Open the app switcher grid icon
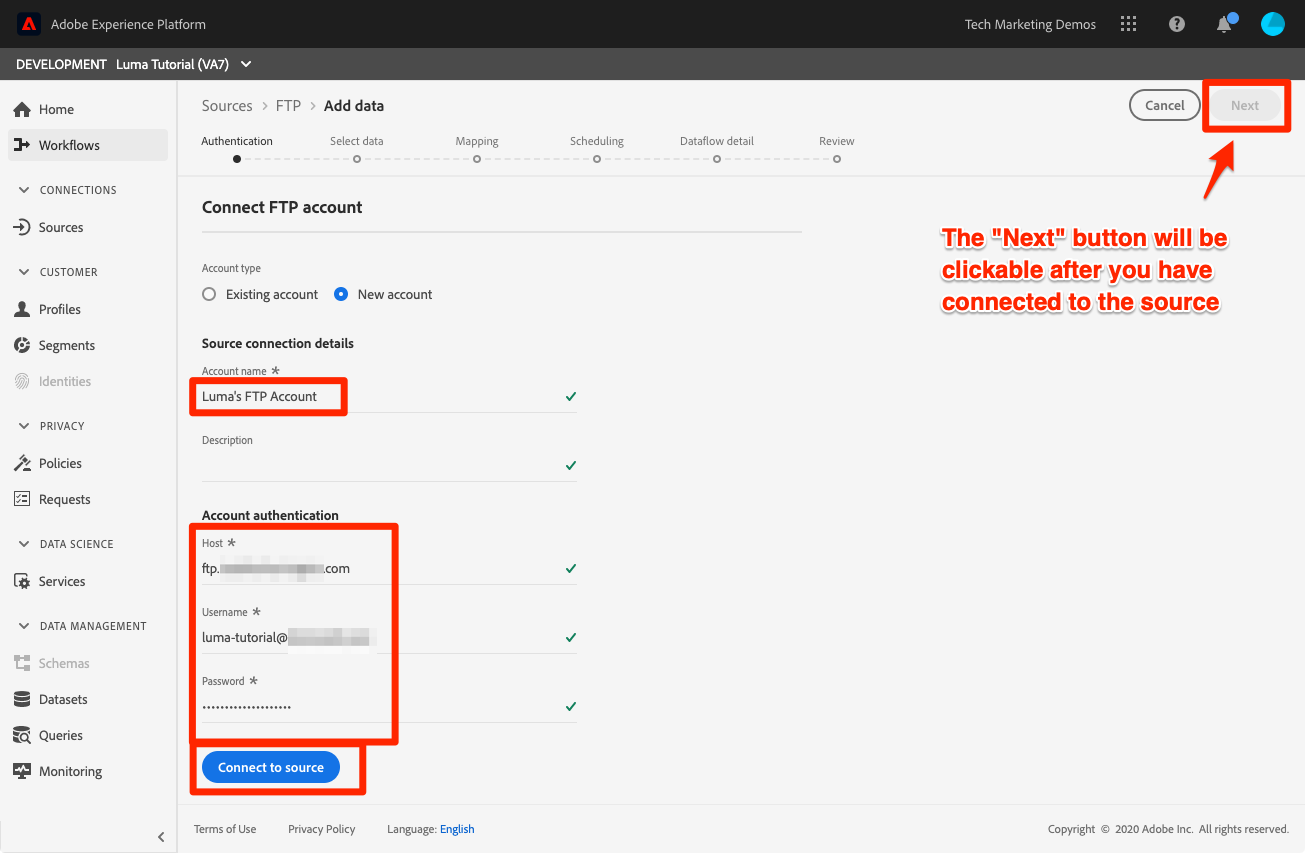Image resolution: width=1305 pixels, height=853 pixels. pyautogui.click(x=1129, y=24)
